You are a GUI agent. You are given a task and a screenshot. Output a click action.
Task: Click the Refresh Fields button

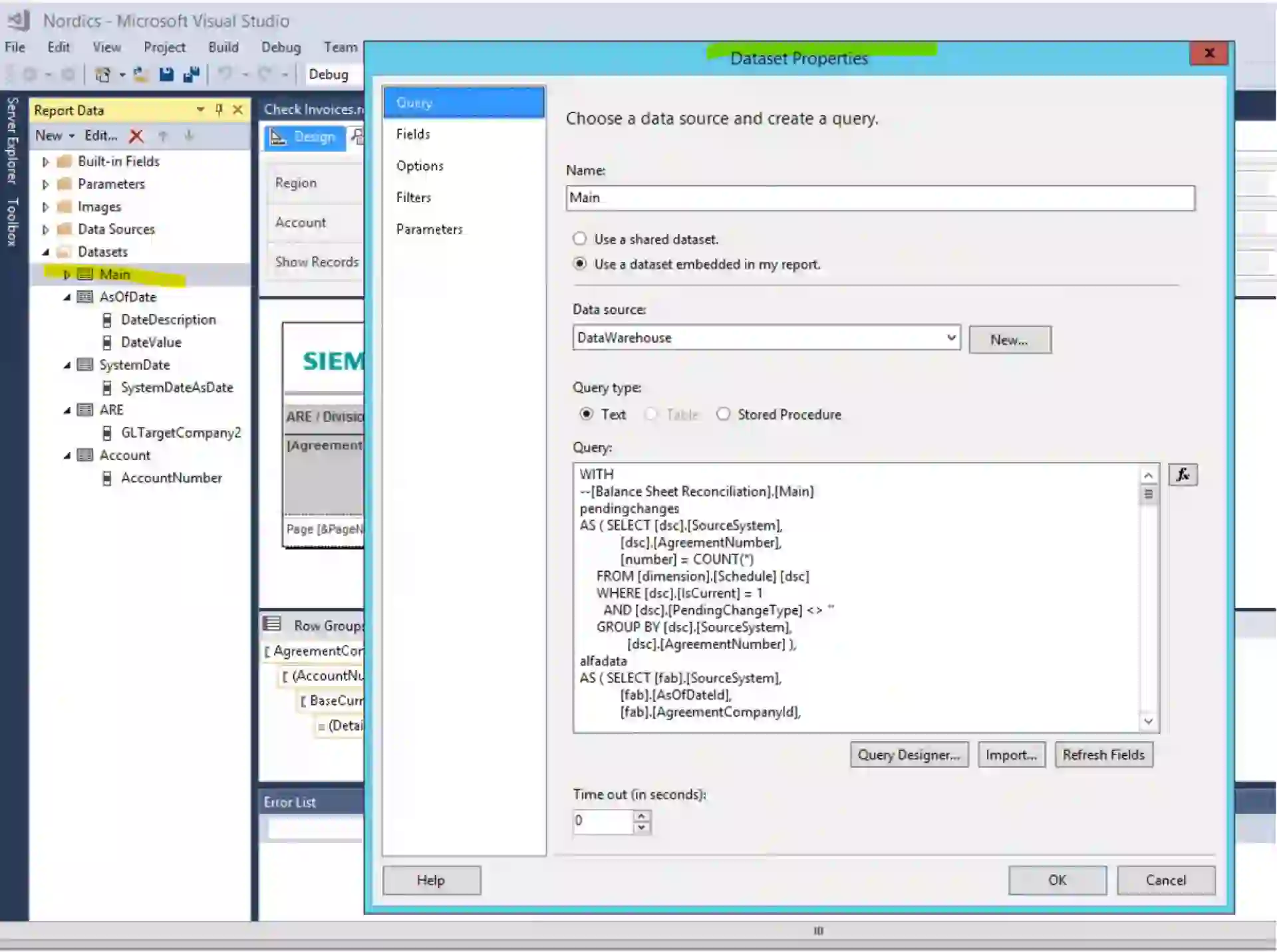click(1103, 755)
